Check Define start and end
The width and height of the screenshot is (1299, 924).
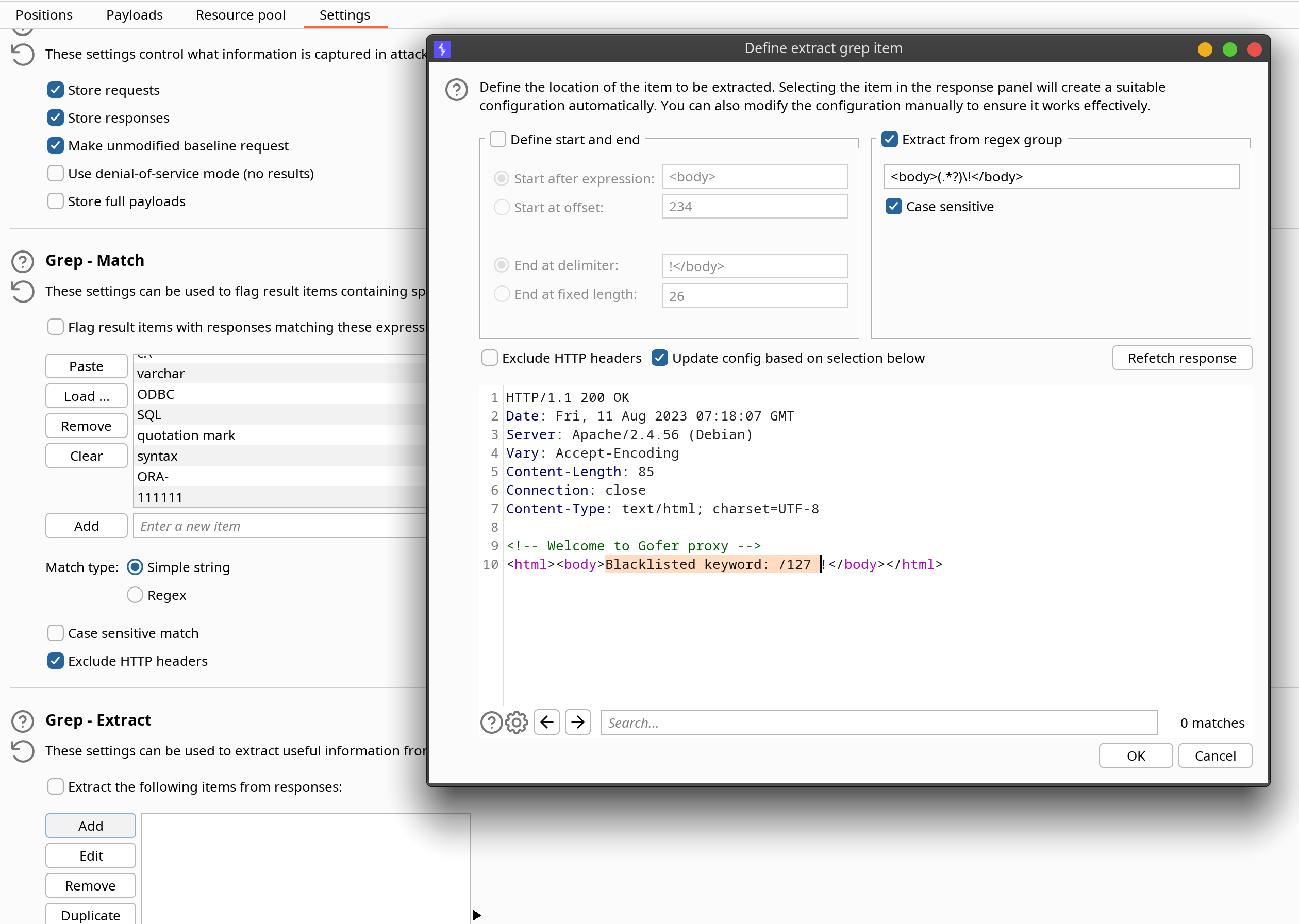click(x=498, y=139)
